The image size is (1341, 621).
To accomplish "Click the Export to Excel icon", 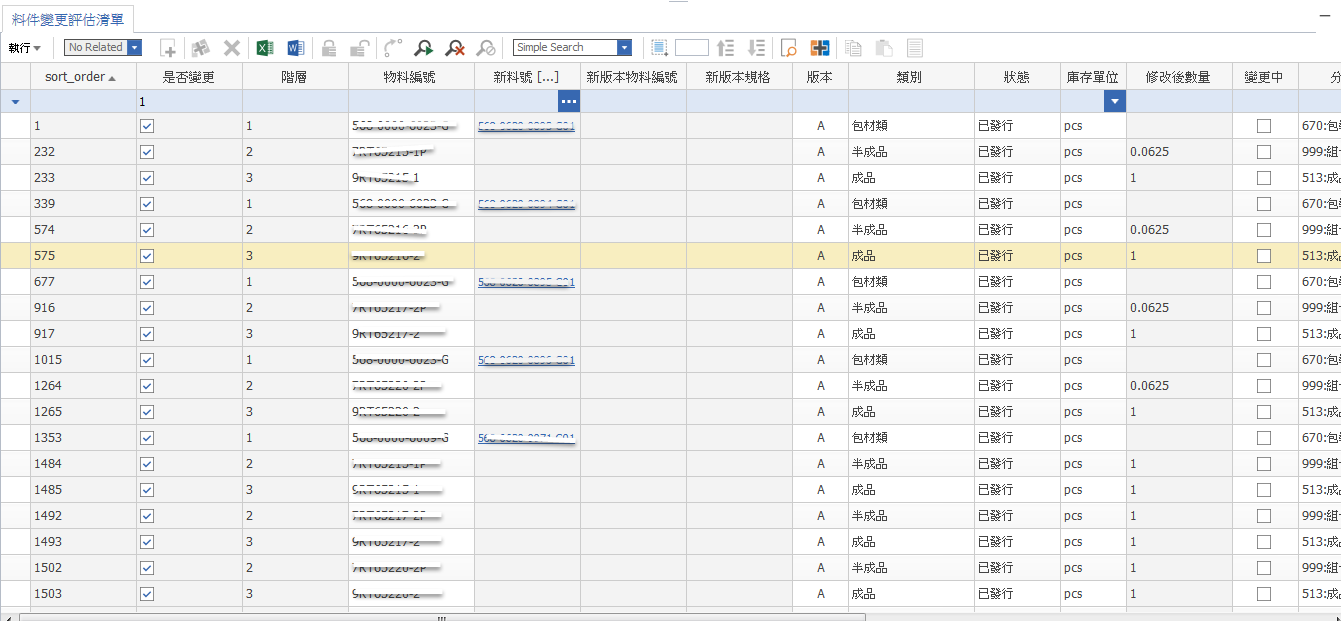I will pos(265,48).
